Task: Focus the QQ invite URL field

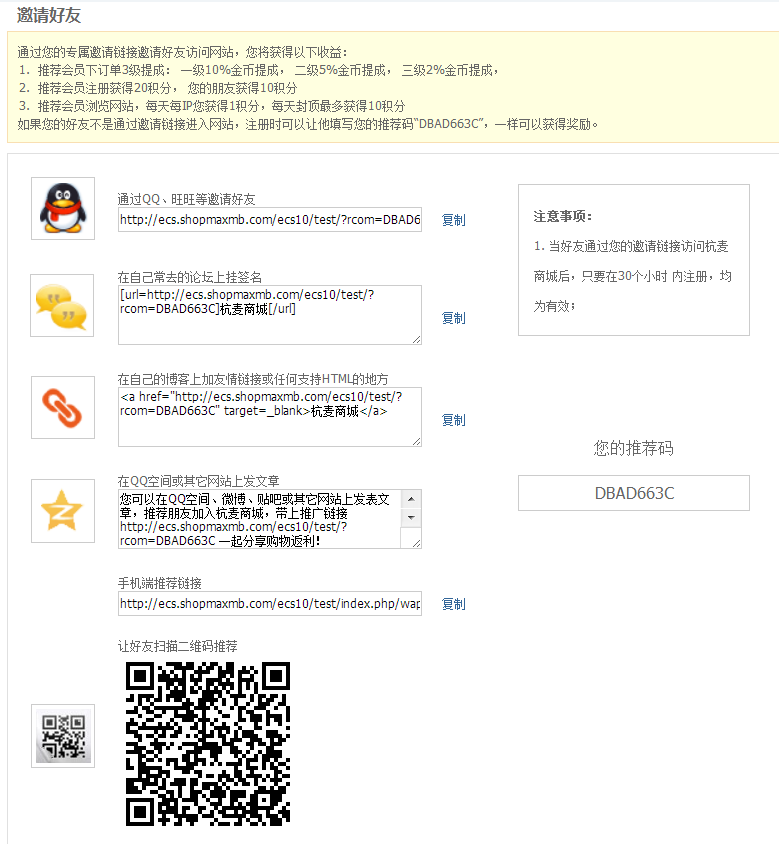Action: point(270,220)
